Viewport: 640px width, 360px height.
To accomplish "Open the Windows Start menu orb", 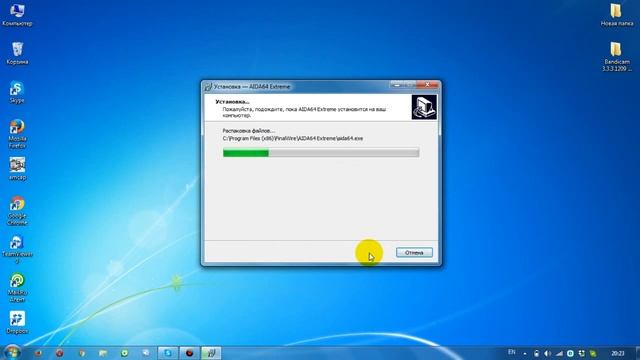I will pos(12,352).
